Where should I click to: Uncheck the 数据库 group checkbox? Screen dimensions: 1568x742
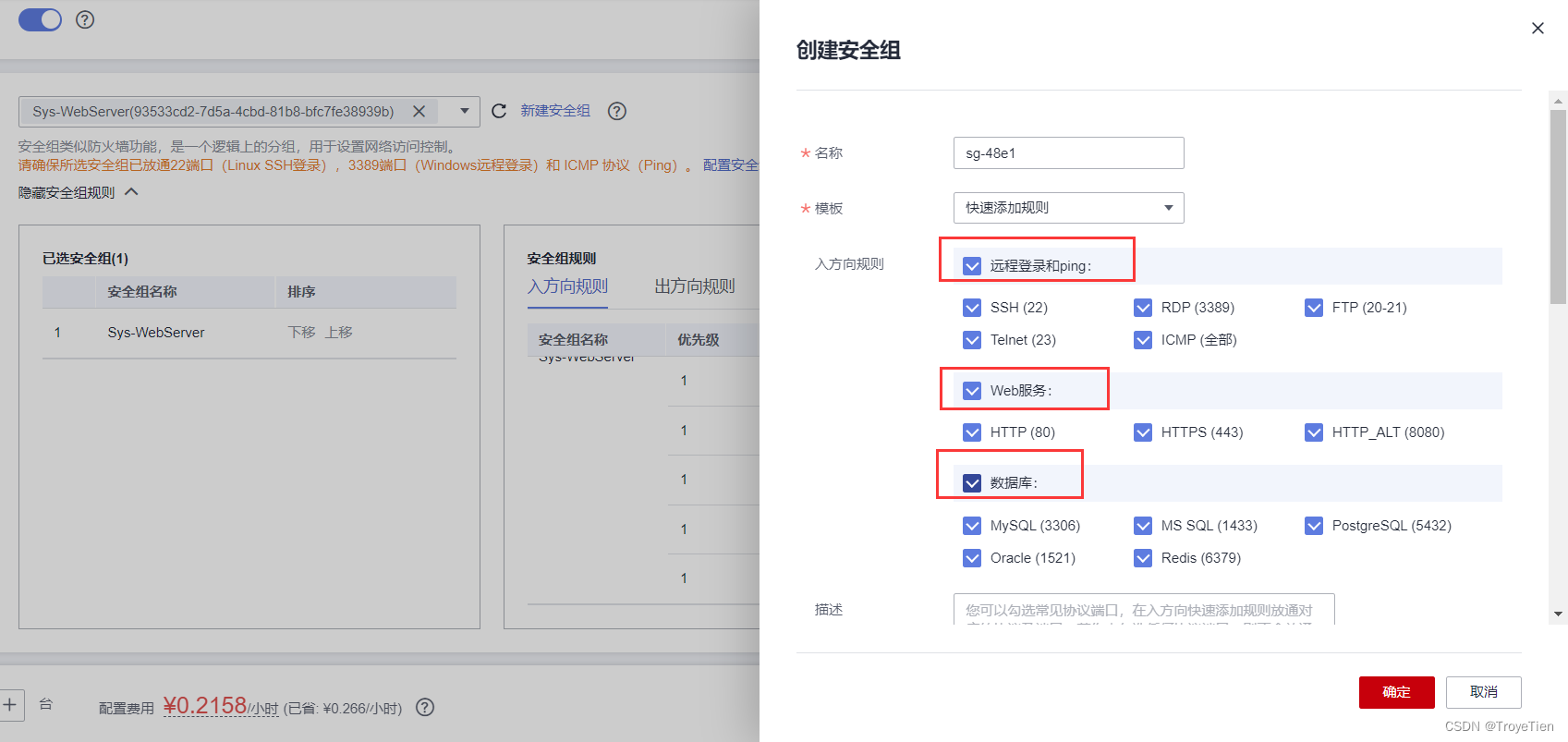click(972, 483)
